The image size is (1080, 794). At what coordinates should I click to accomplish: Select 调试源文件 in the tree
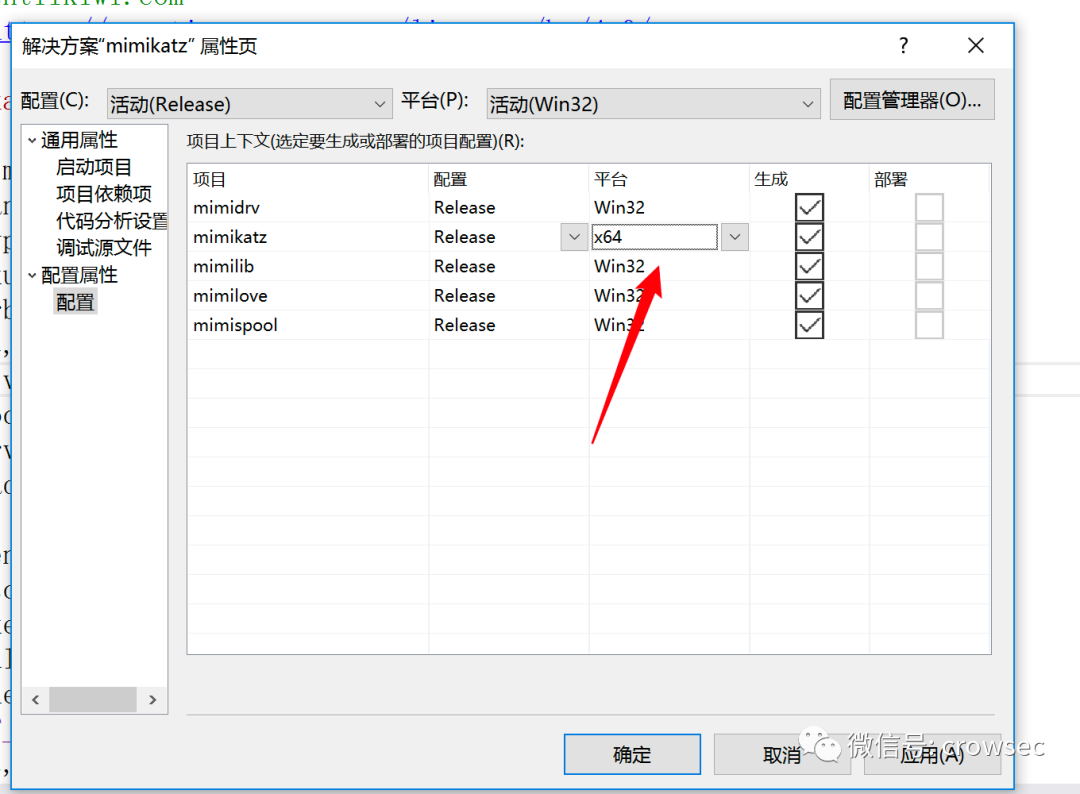point(103,248)
